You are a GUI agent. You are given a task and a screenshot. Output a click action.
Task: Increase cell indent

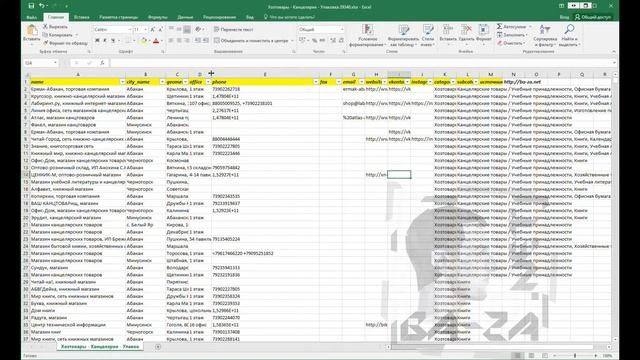point(205,40)
